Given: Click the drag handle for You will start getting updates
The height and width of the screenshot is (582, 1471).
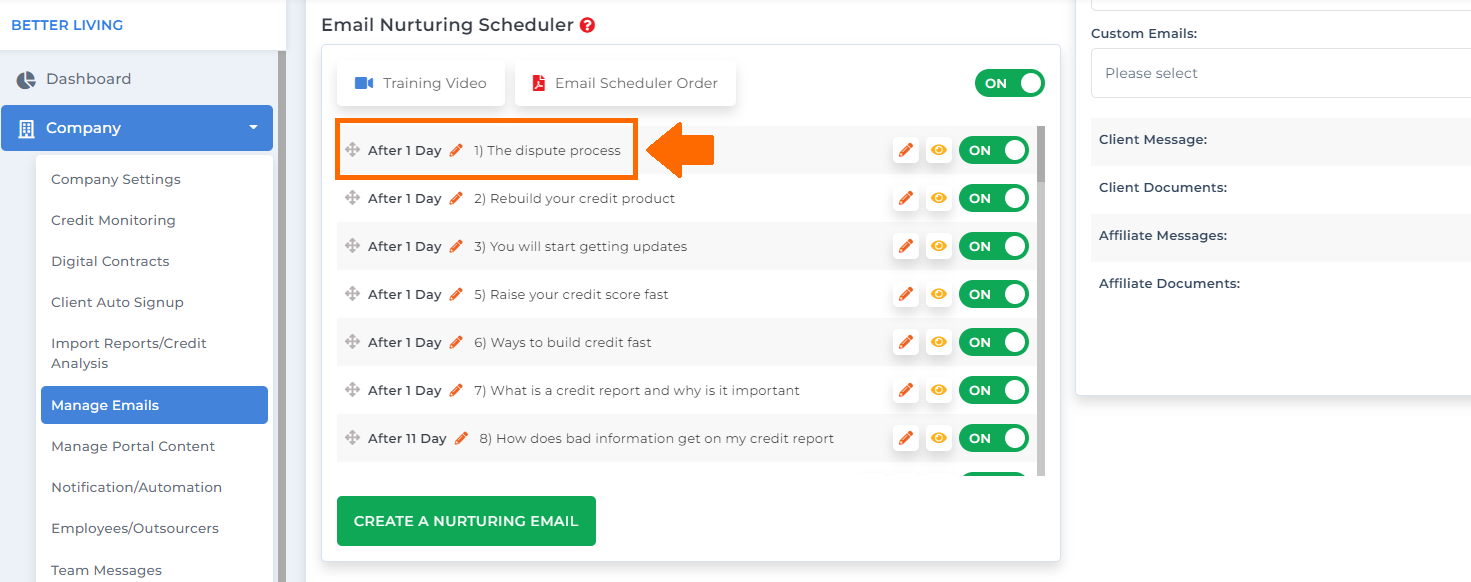Looking at the screenshot, I should tap(352, 246).
